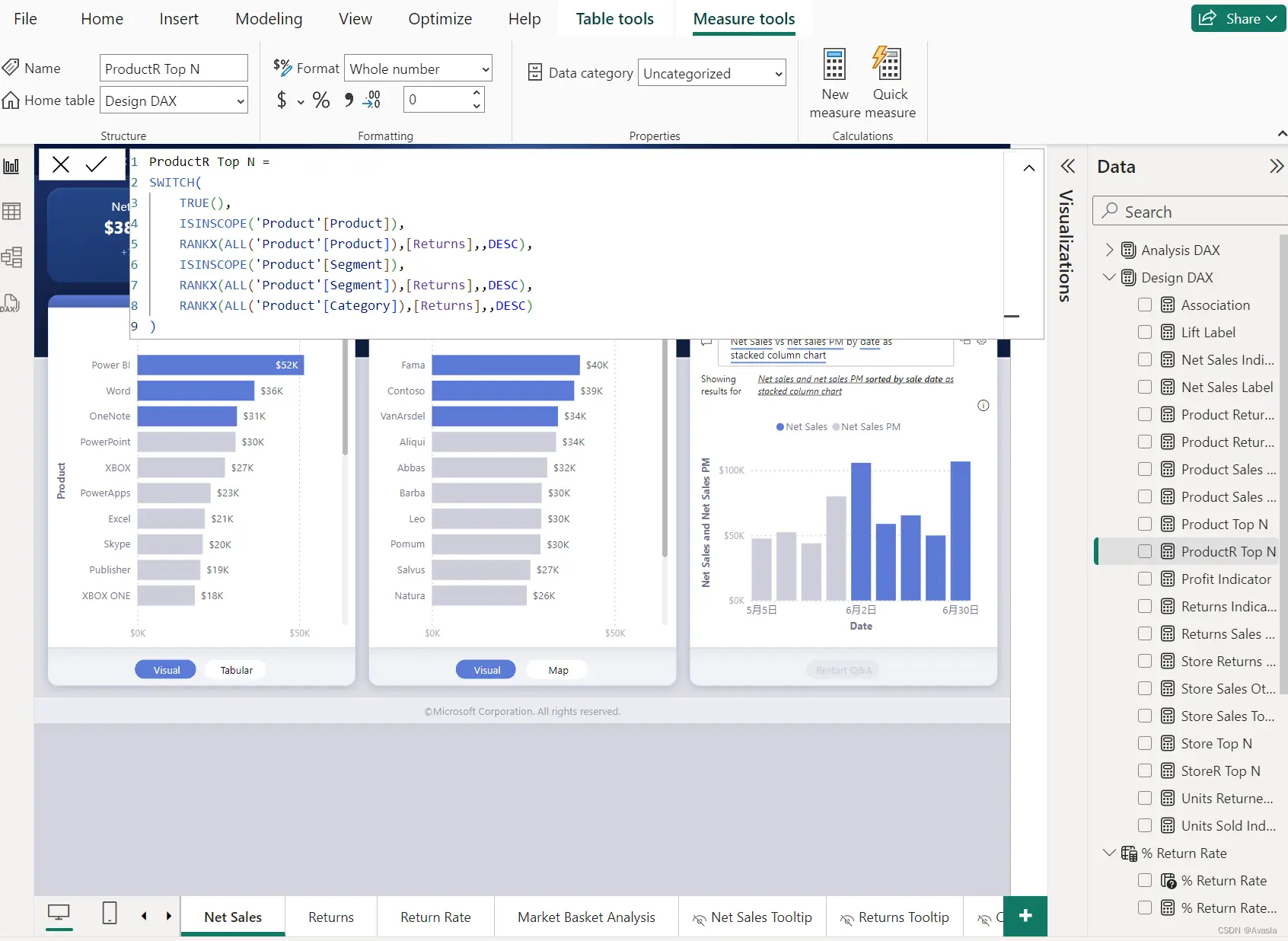
Task: Click Map button under store chart
Action: pos(558,670)
